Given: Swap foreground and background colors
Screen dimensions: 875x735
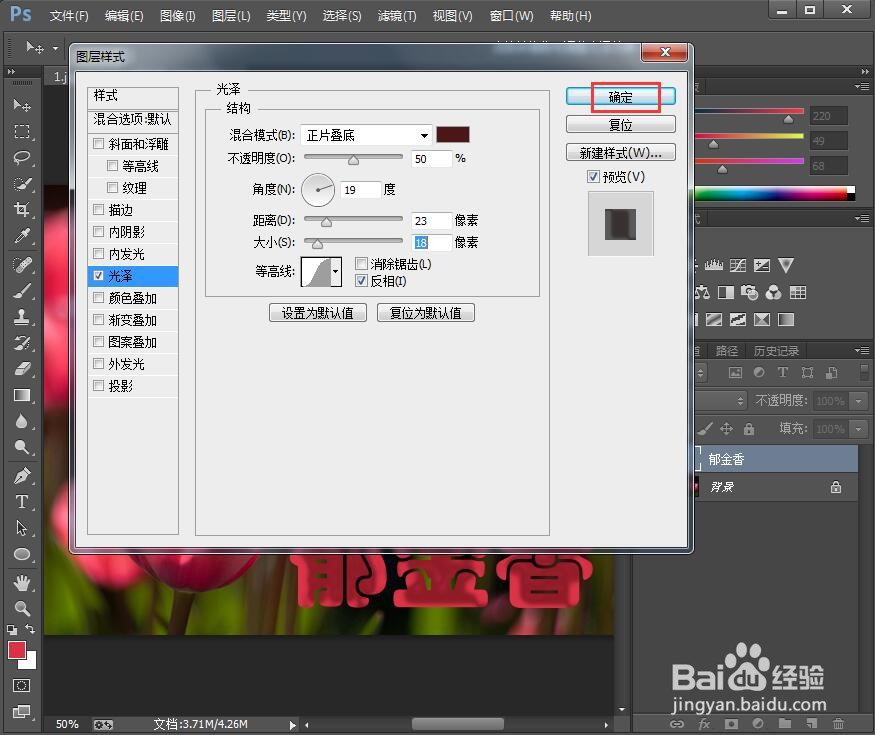Looking at the screenshot, I should click(30, 629).
